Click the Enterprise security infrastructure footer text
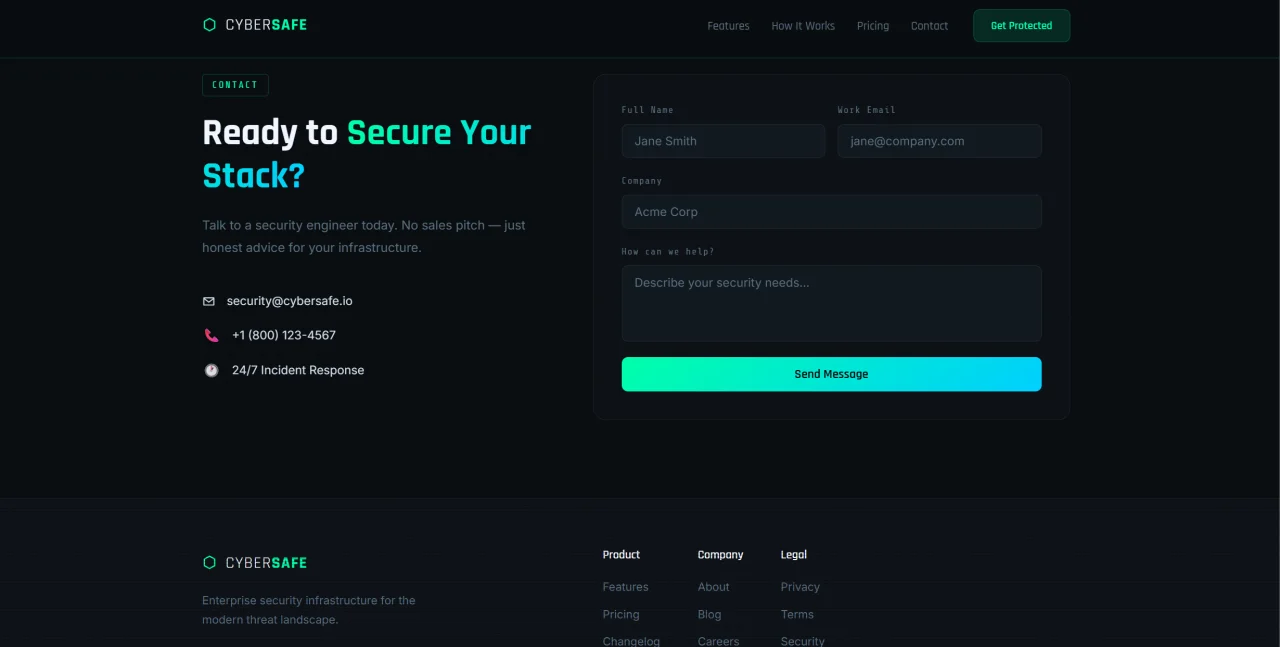Viewport: 1280px width, 647px height. (x=309, y=610)
